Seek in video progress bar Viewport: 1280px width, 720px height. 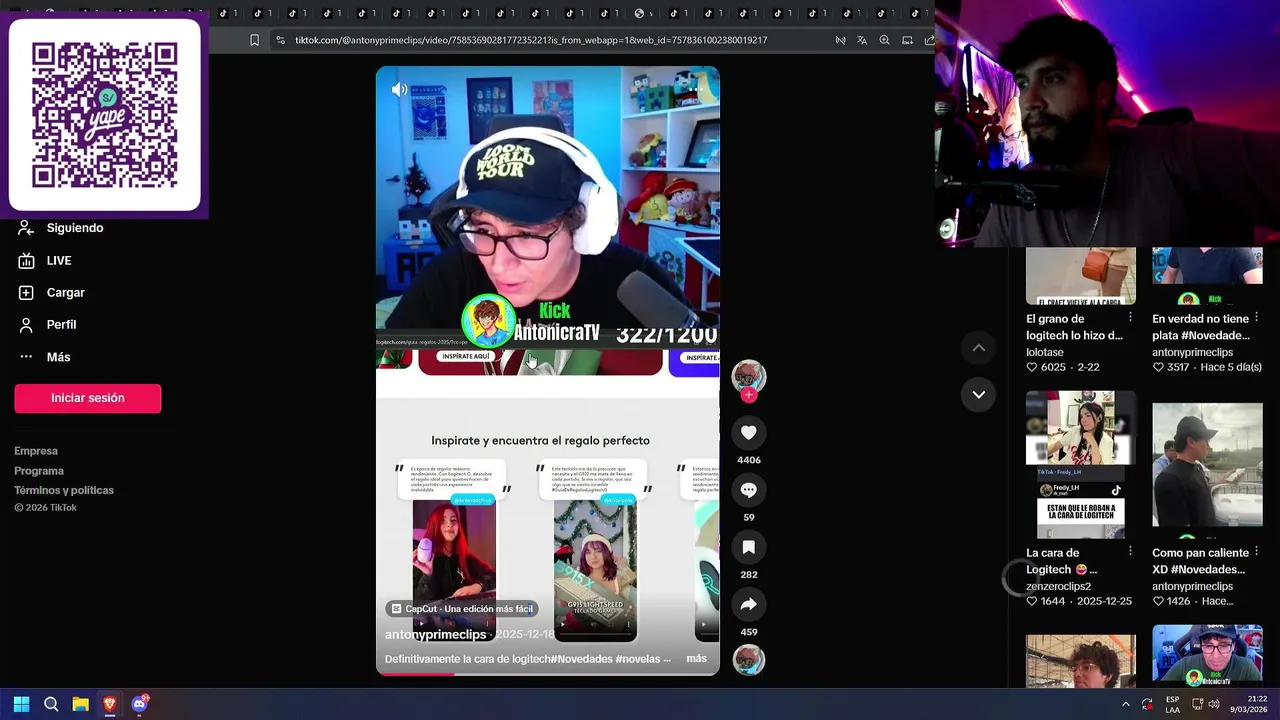coord(547,673)
